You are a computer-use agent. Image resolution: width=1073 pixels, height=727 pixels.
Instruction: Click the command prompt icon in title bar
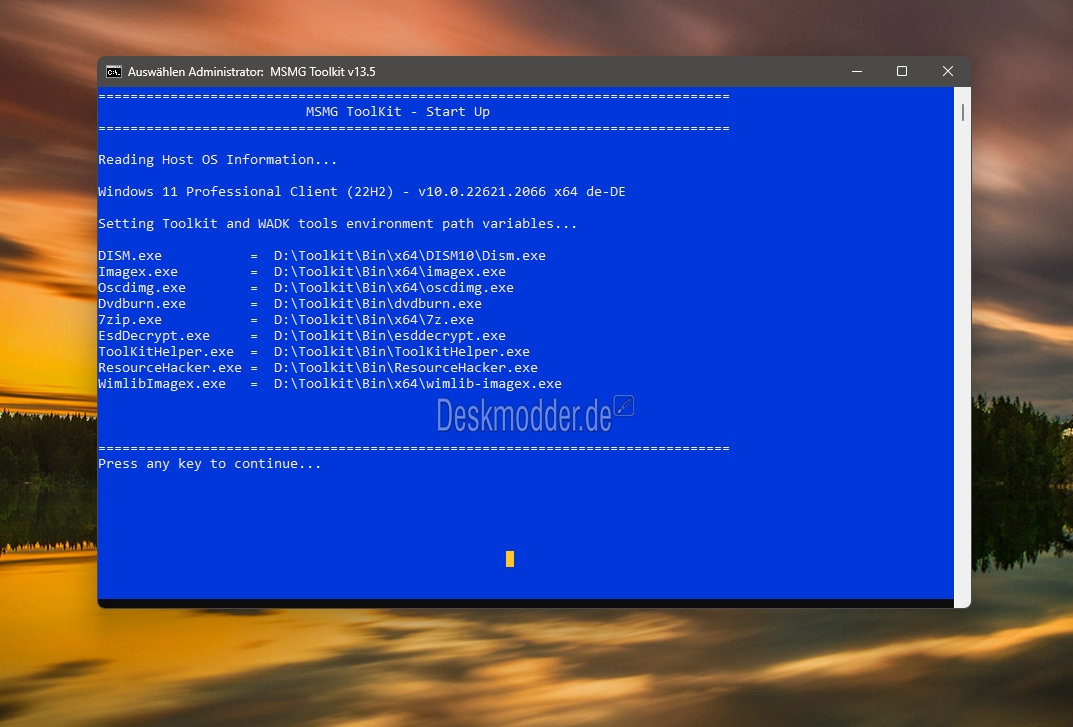pyautogui.click(x=114, y=72)
